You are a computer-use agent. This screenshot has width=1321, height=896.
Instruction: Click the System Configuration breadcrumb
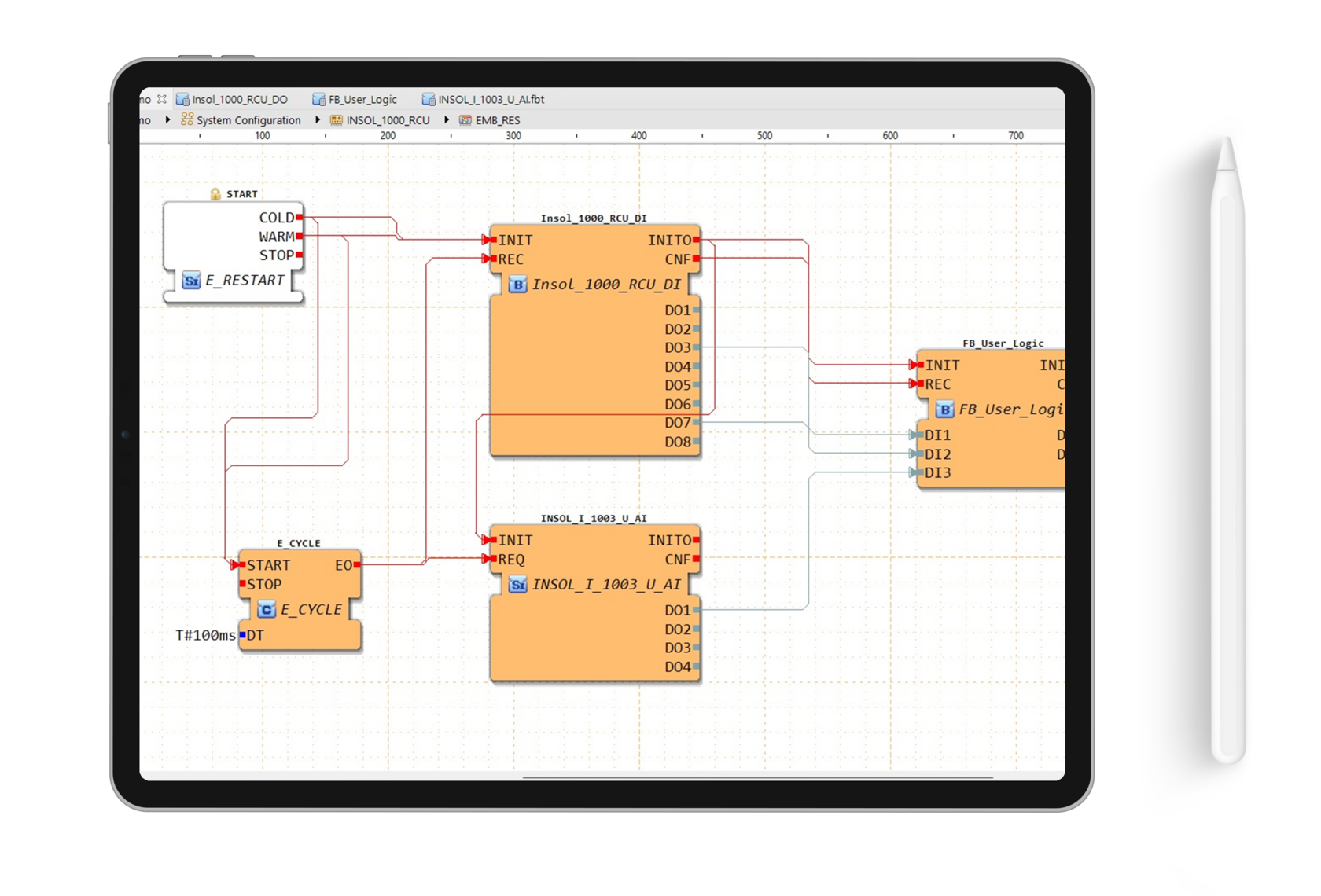248,120
